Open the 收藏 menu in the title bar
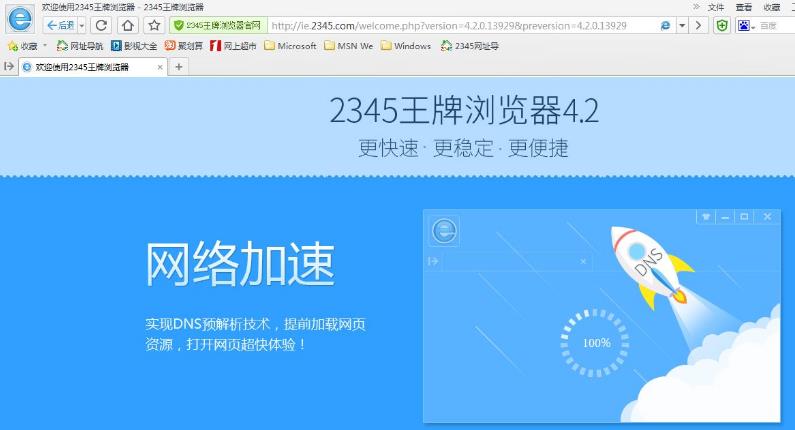The image size is (795, 430). pyautogui.click(x=772, y=7)
